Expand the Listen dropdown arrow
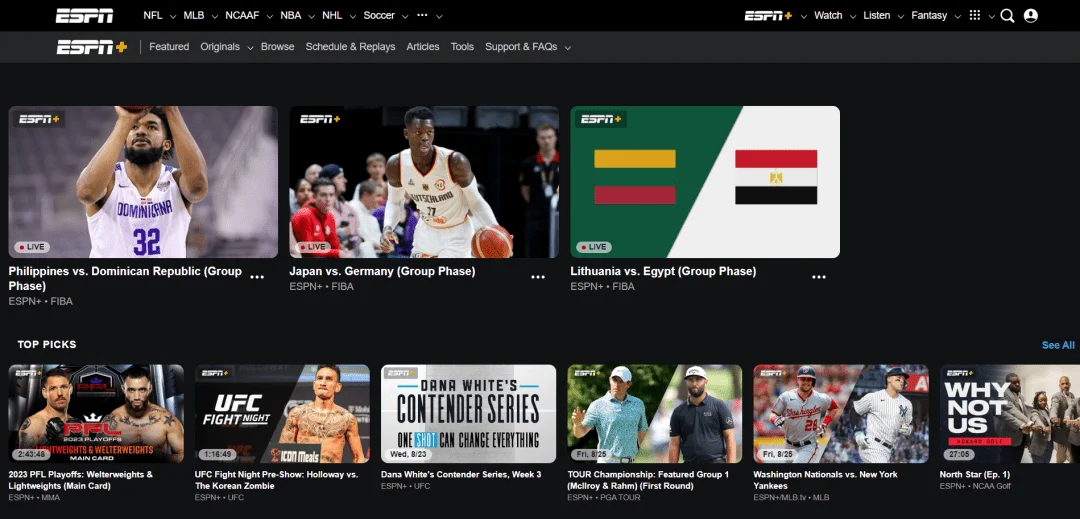This screenshot has height=519, width=1080. [900, 16]
